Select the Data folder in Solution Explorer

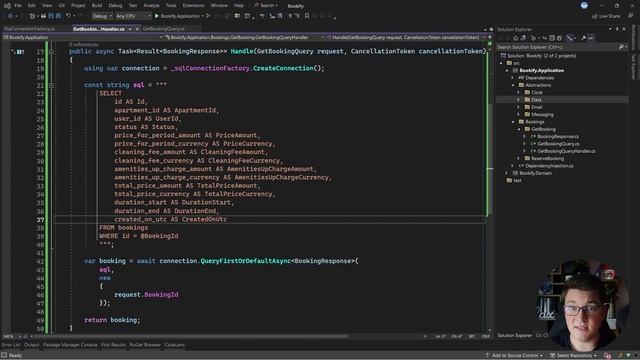536,100
